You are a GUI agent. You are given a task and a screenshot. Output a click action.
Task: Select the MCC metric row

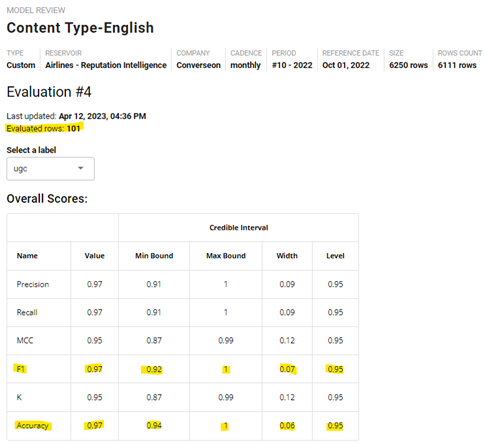[183, 340]
